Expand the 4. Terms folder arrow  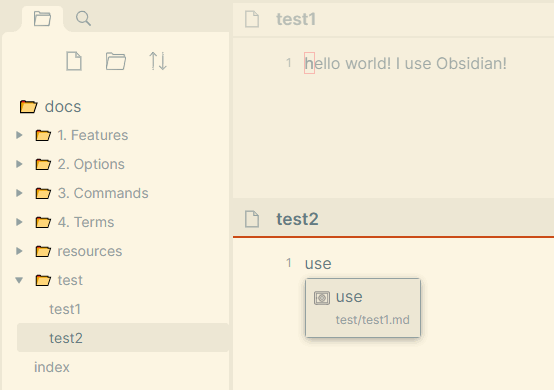pyautogui.click(x=19, y=222)
